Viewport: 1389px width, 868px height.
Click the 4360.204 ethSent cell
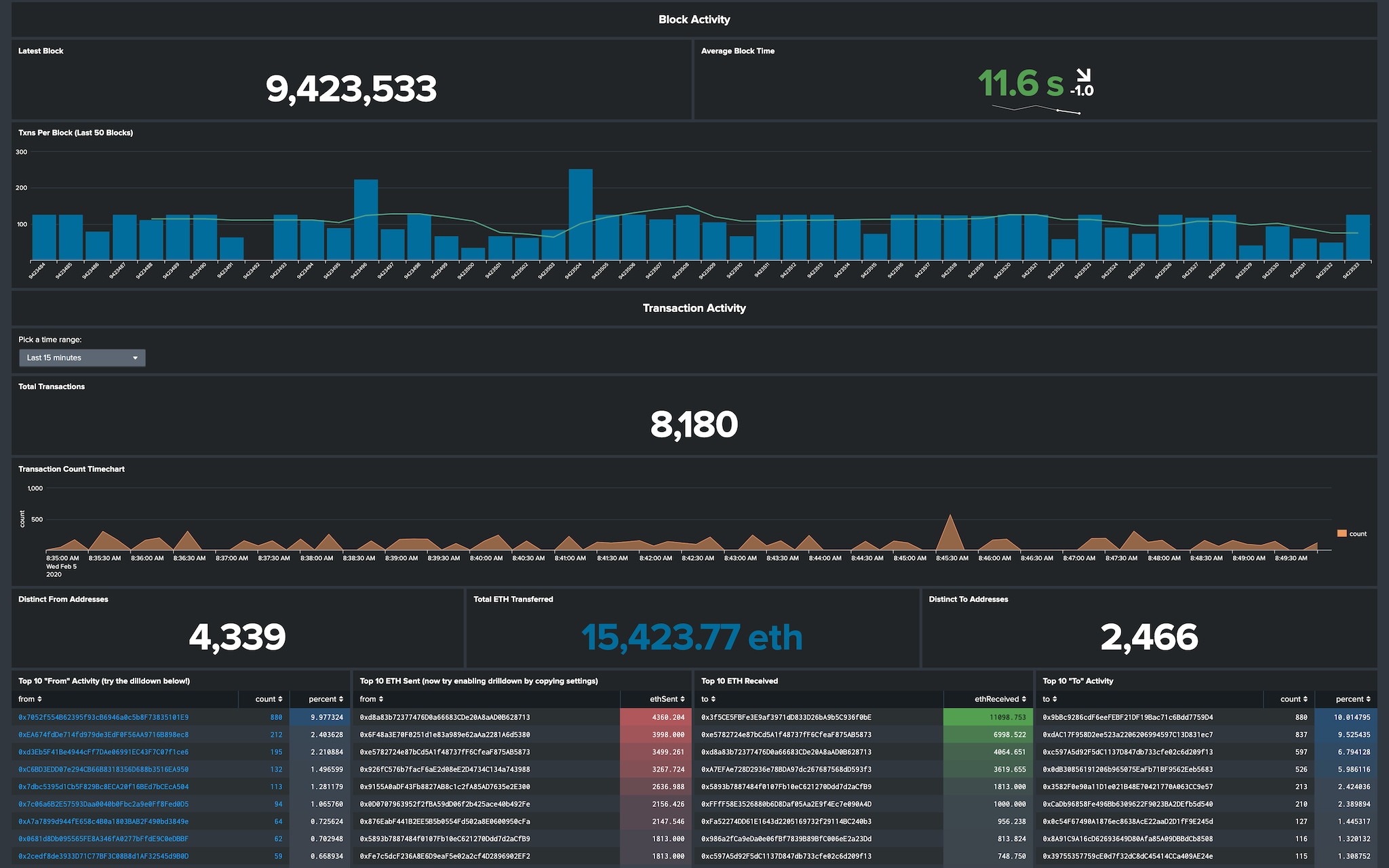click(656, 717)
